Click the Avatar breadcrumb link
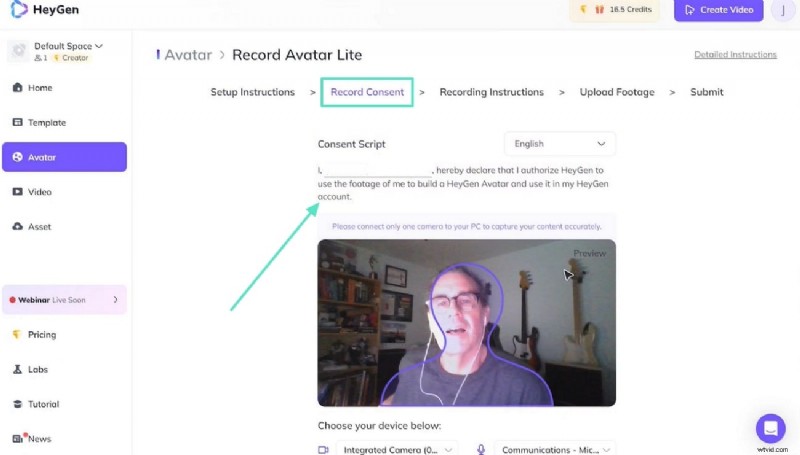800x455 pixels. [188, 55]
